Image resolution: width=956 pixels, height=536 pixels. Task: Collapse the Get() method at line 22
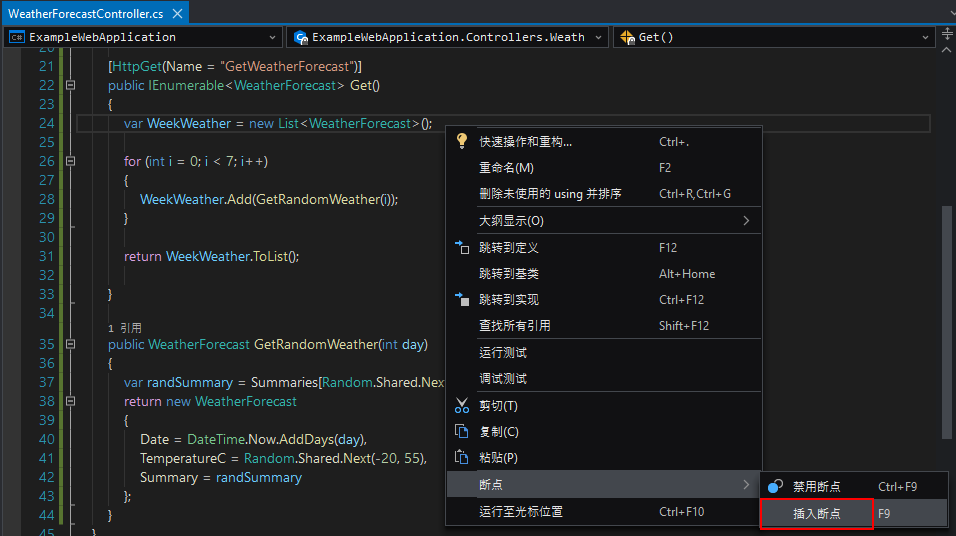click(71, 85)
